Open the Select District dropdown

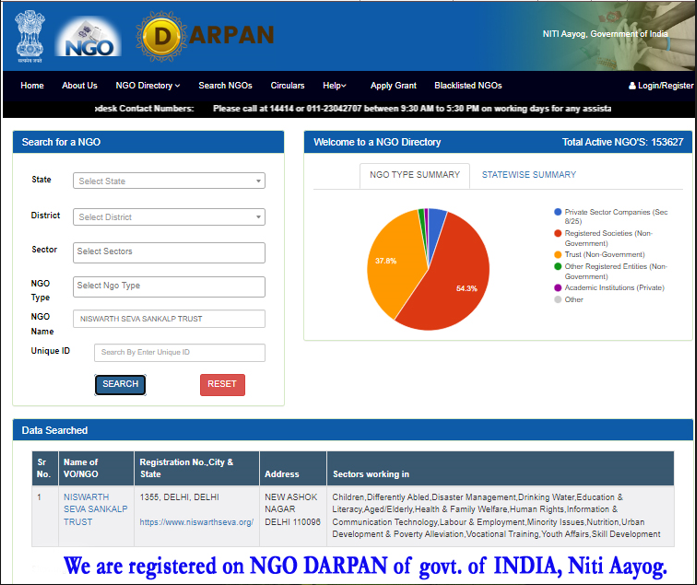tap(169, 217)
